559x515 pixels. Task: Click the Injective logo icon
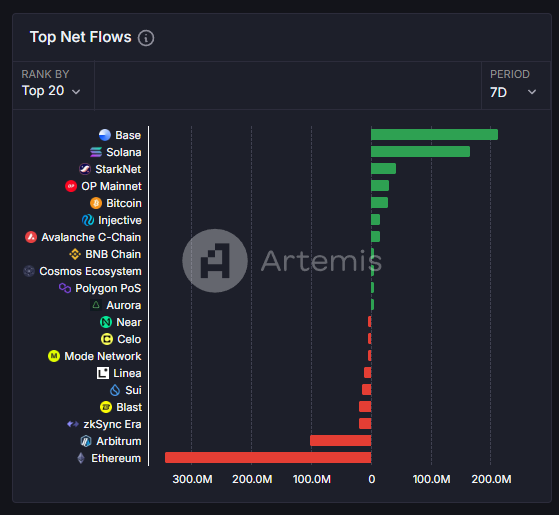click(88, 220)
